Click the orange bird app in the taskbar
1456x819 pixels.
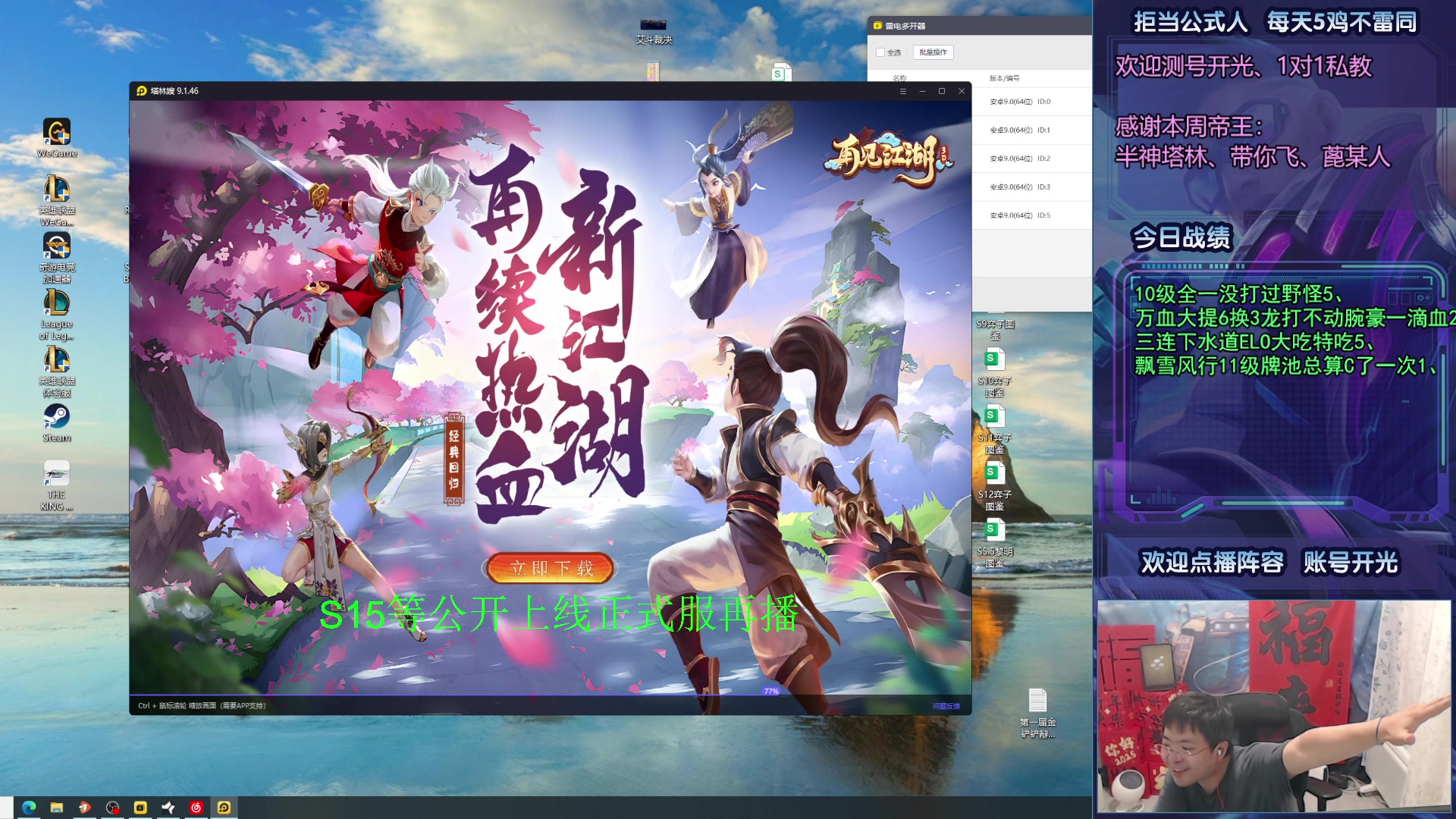coord(84,808)
